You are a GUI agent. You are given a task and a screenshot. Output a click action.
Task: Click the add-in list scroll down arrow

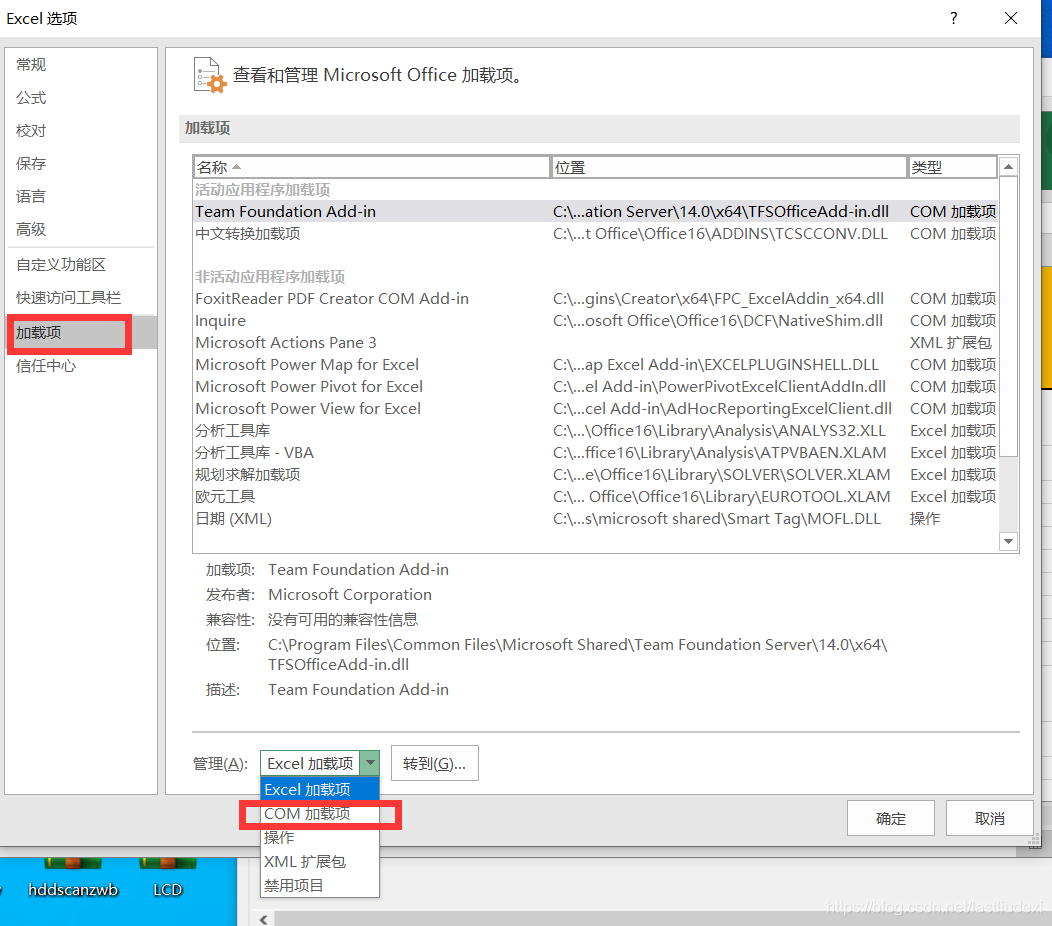(x=1008, y=541)
